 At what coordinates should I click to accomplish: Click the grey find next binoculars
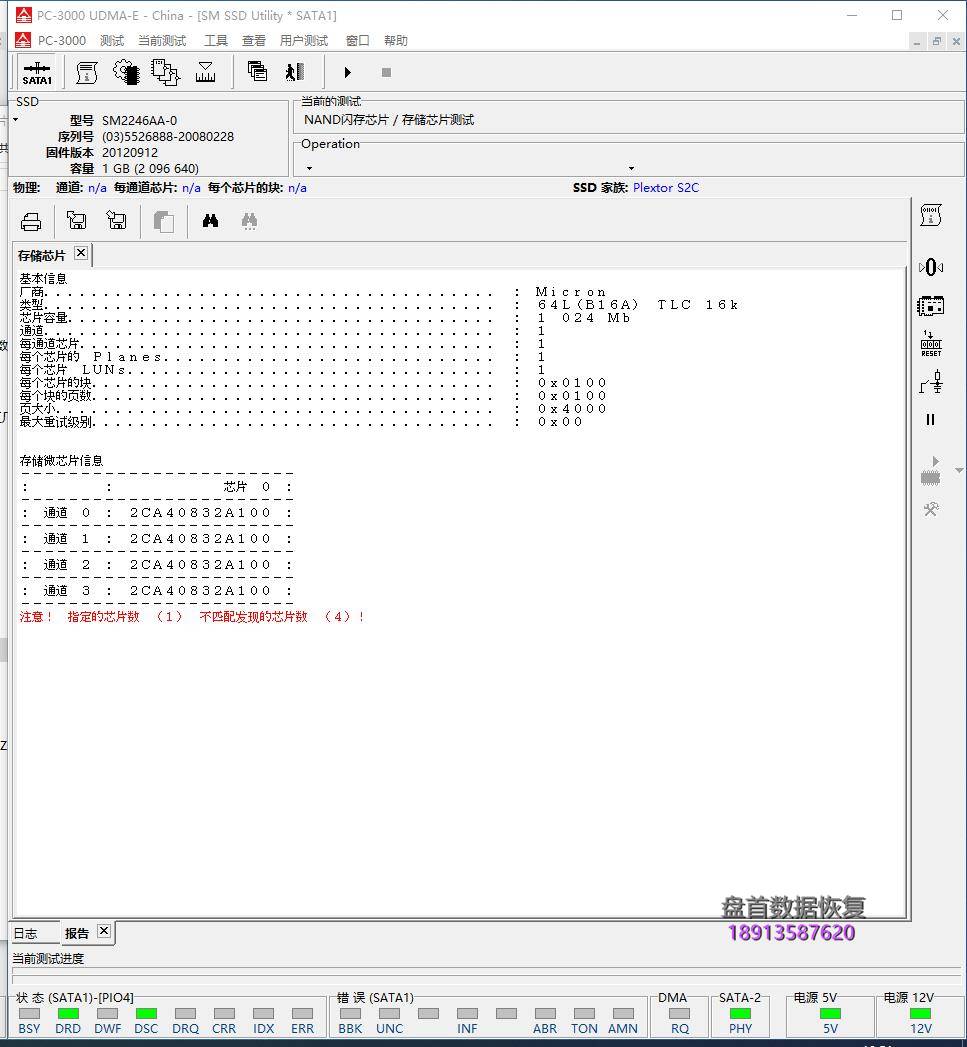click(x=249, y=221)
